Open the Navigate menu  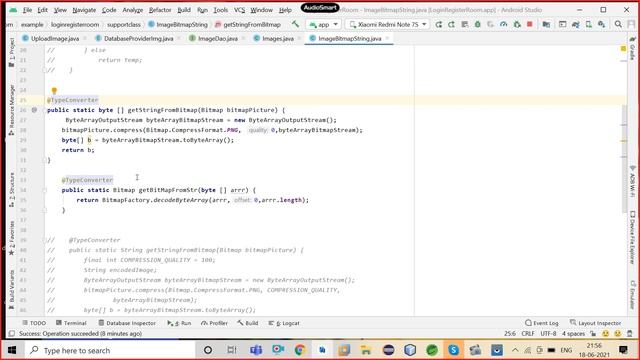pyautogui.click(x=84, y=10)
